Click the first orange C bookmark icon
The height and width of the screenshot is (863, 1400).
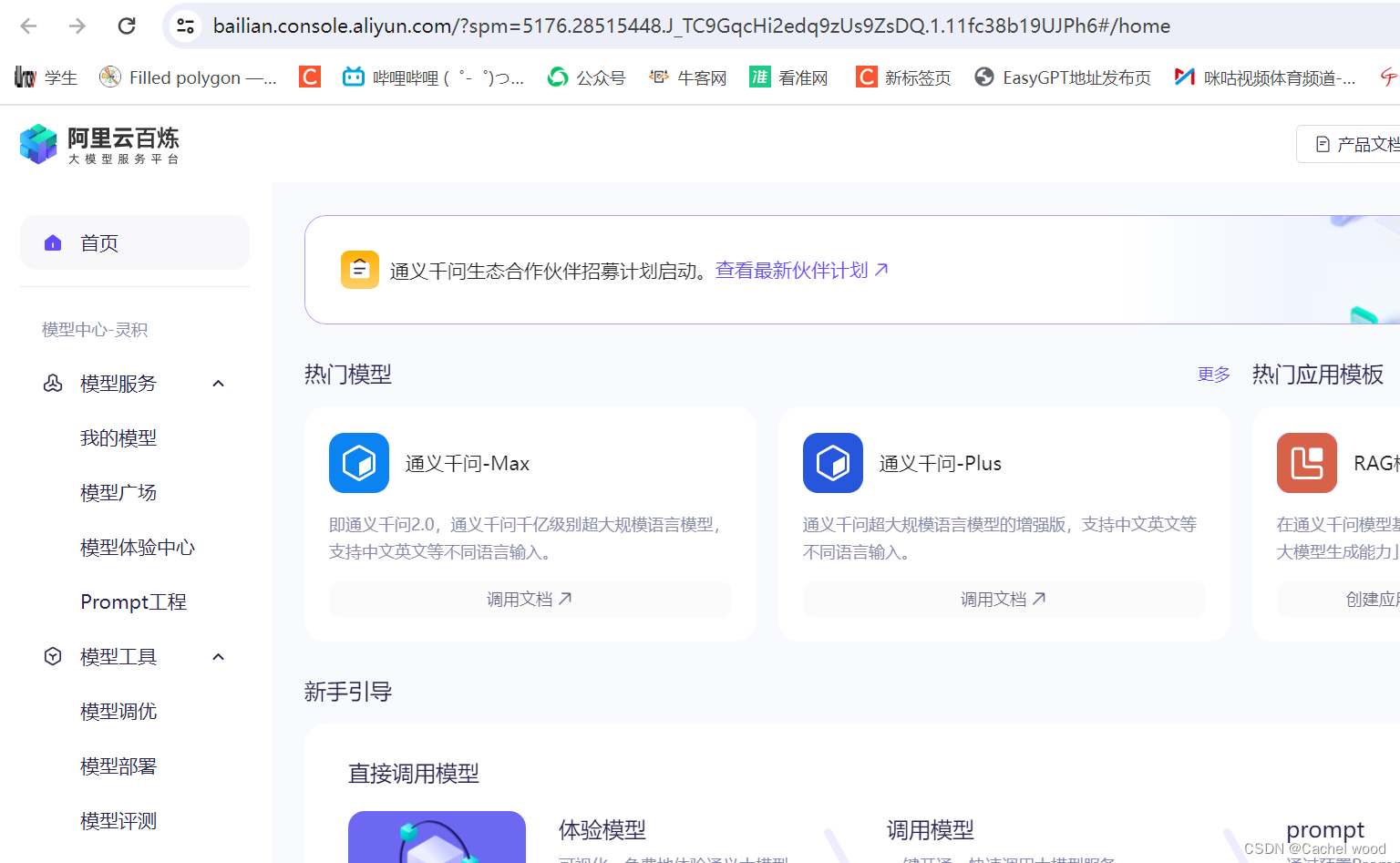(x=310, y=77)
